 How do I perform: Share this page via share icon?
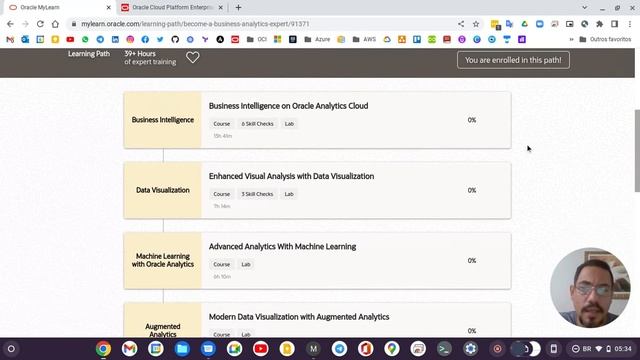(461, 24)
